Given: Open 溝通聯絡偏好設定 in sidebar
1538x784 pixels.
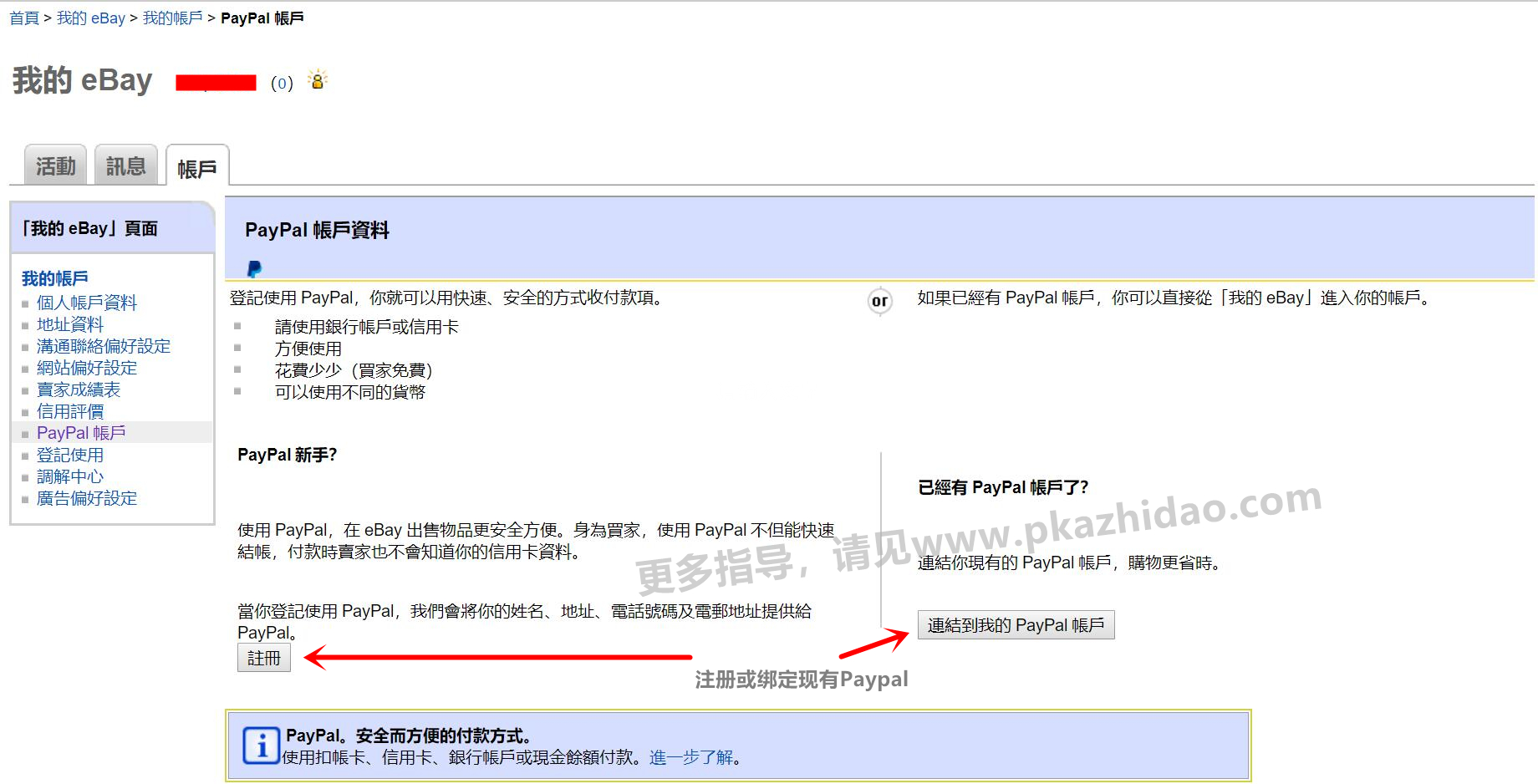Looking at the screenshot, I should [x=104, y=346].
